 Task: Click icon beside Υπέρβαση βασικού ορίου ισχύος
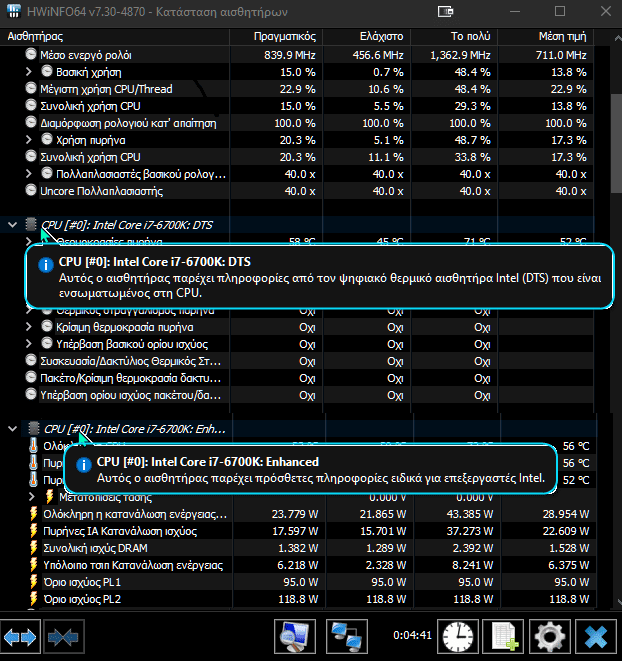tap(47, 343)
